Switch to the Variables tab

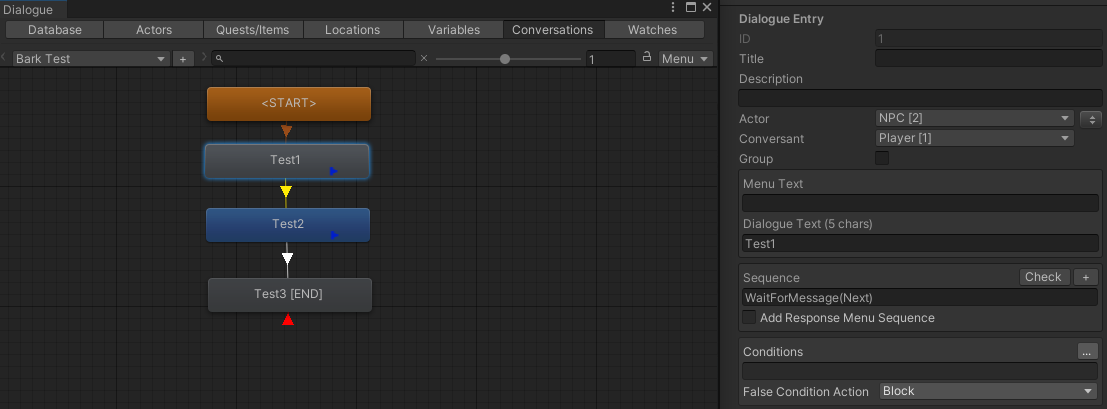click(453, 30)
